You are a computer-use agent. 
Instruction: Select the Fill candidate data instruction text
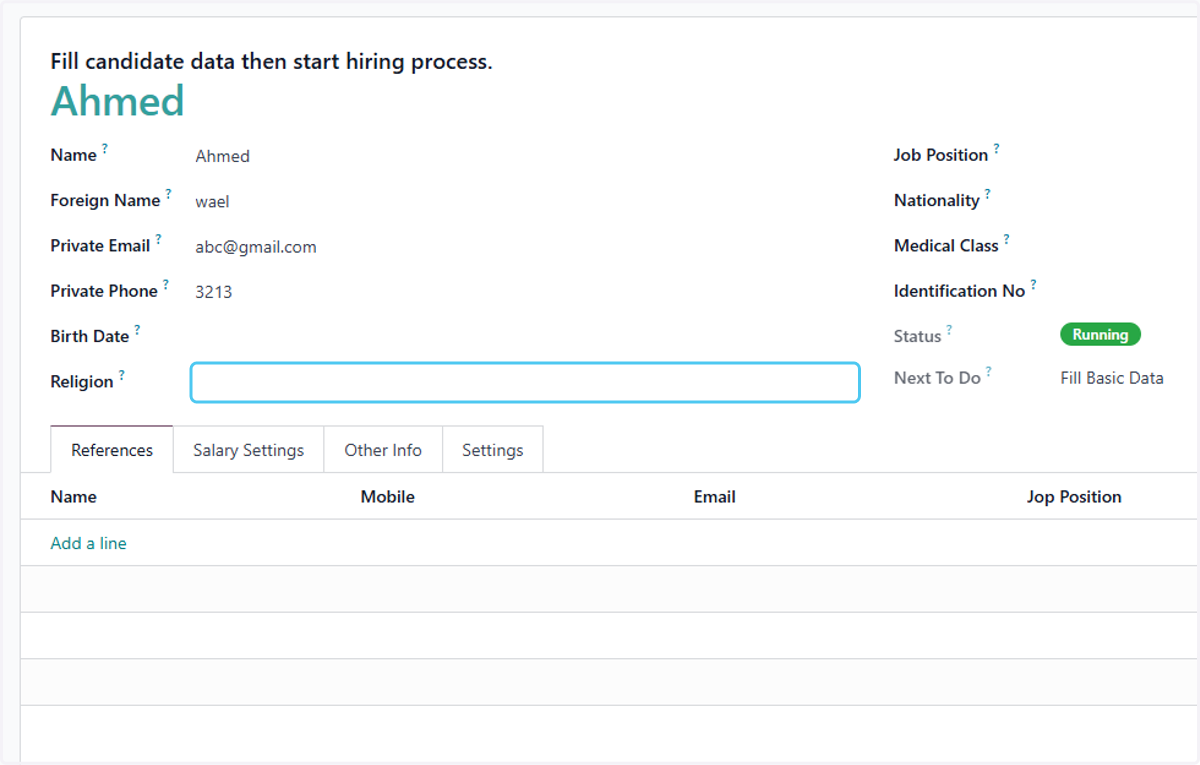point(272,61)
